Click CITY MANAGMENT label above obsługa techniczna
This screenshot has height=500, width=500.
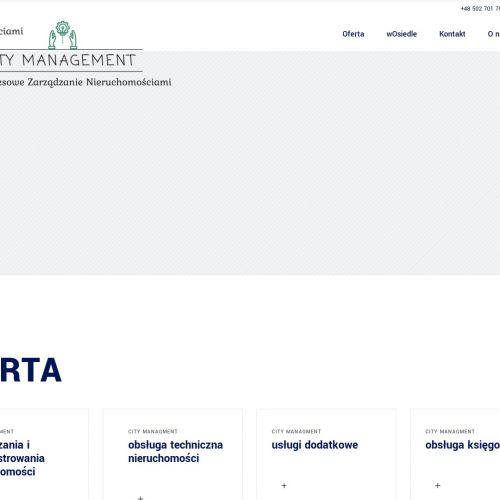coord(153,431)
